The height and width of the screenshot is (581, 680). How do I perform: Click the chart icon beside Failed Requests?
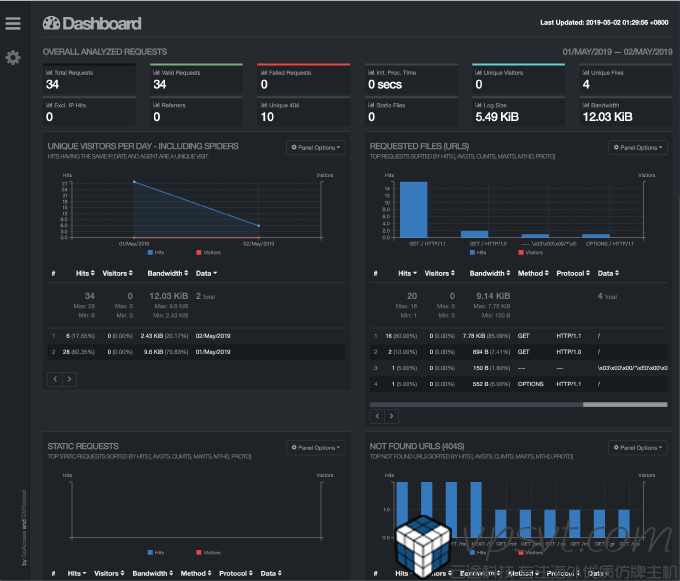[263, 73]
